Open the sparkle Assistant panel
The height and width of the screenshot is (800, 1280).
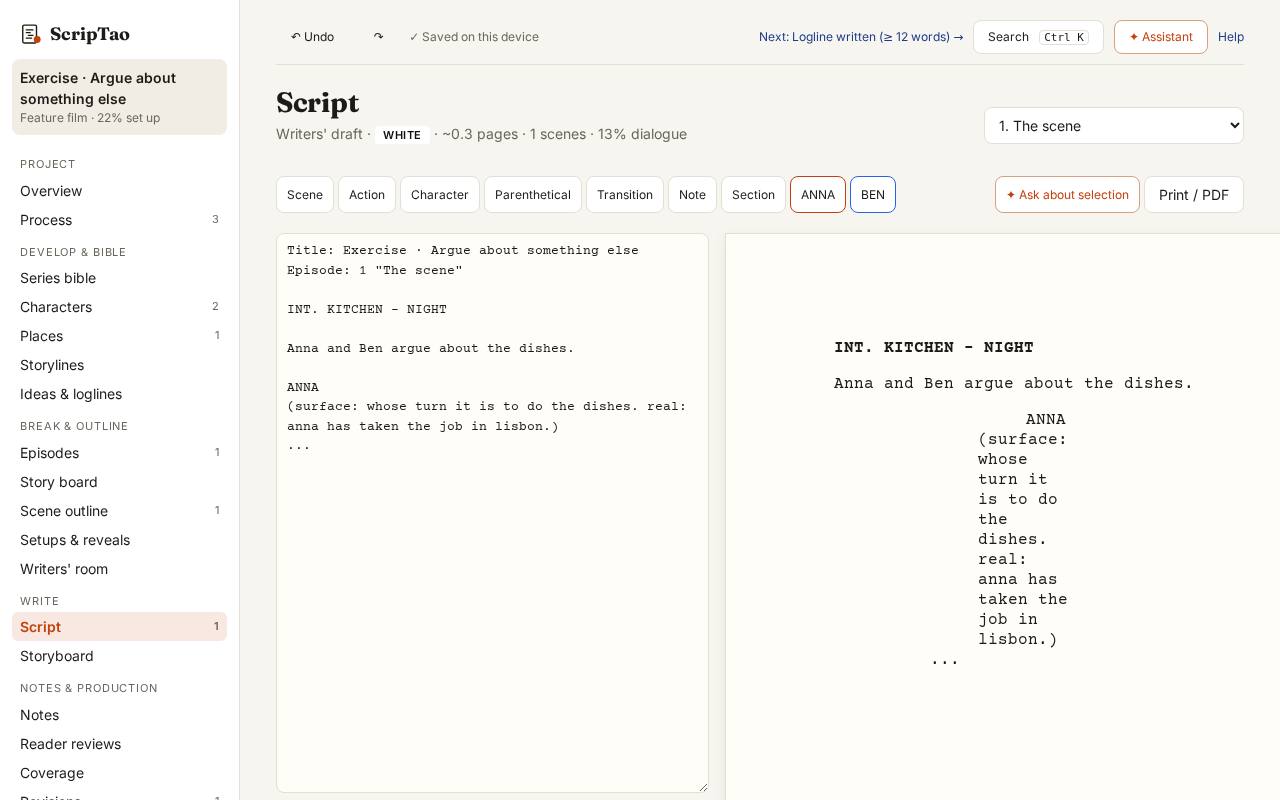point(1160,37)
